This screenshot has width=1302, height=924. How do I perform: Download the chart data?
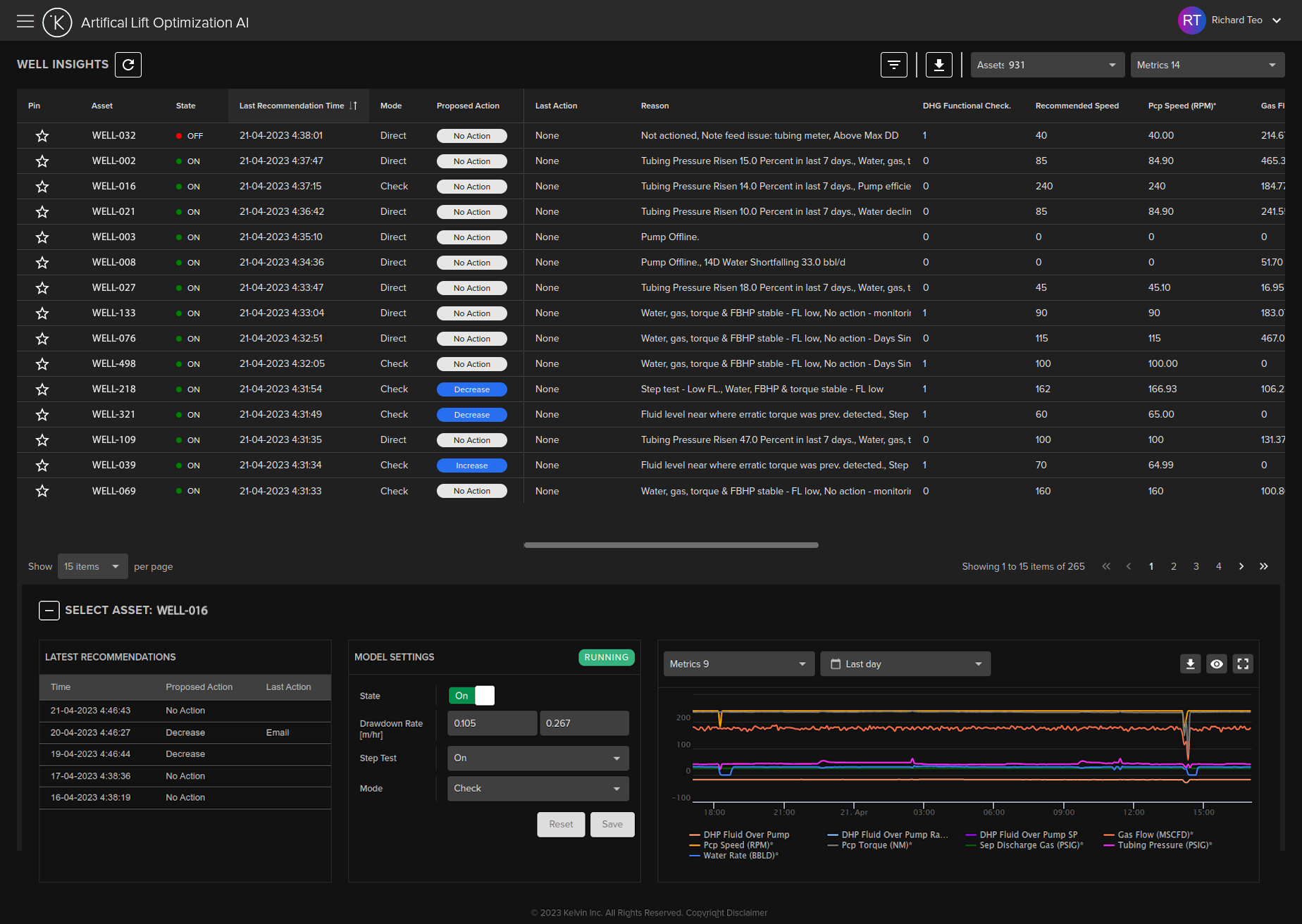[x=1190, y=663]
